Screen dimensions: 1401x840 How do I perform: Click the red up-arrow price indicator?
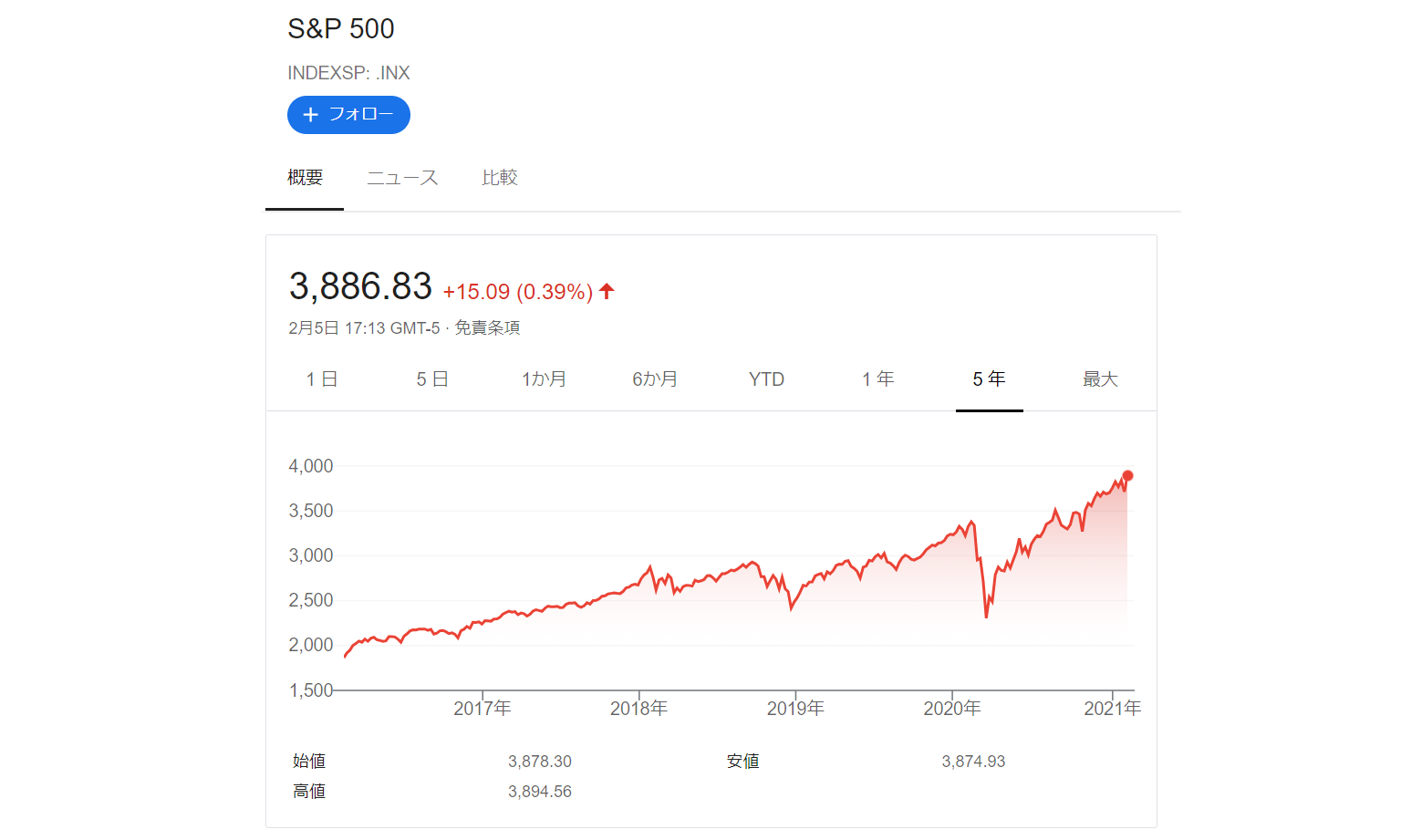[607, 292]
